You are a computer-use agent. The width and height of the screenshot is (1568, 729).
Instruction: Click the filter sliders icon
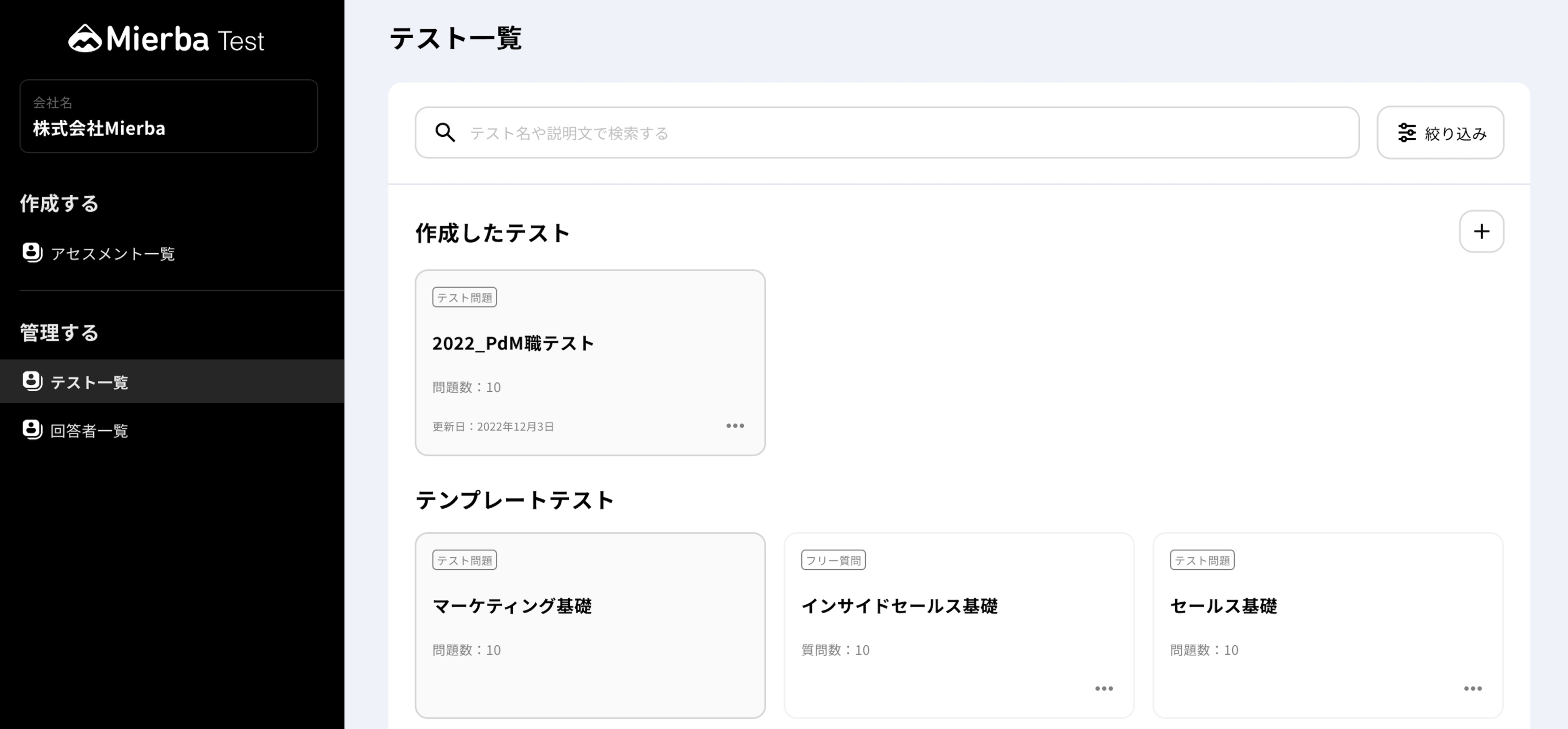(x=1407, y=133)
